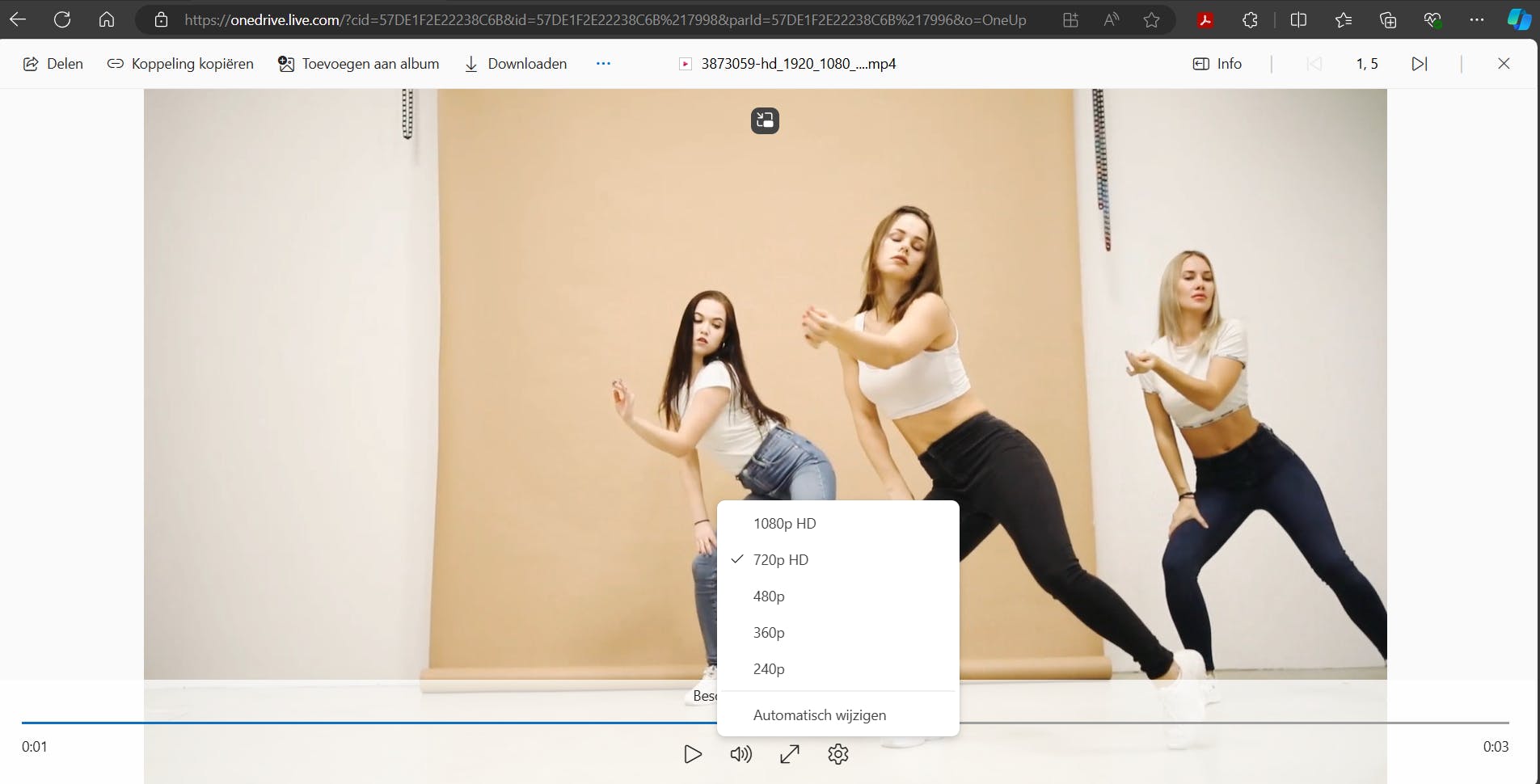
Task: Select 1080p HD quality
Action: (838, 524)
